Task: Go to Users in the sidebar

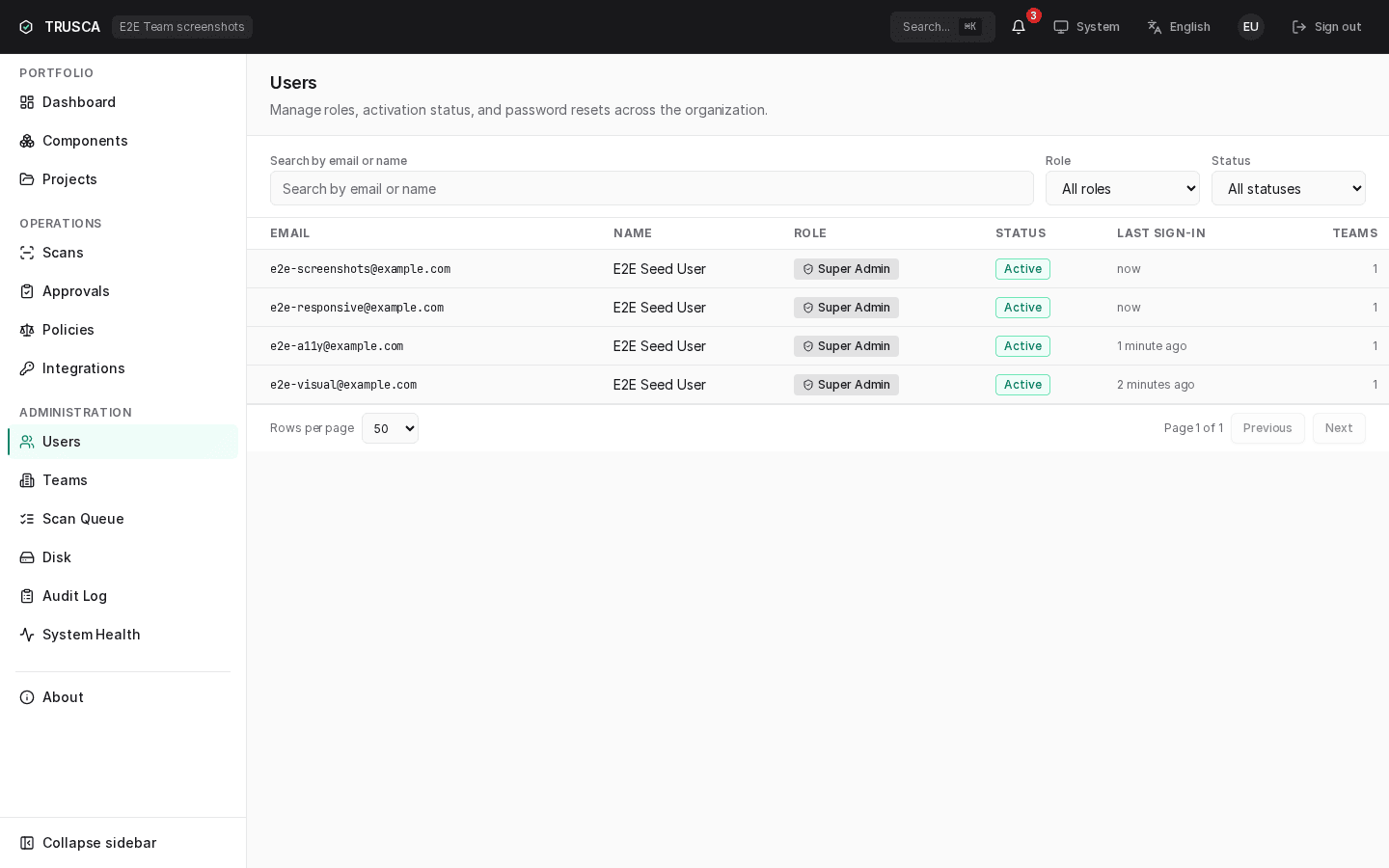Action: click(x=123, y=442)
